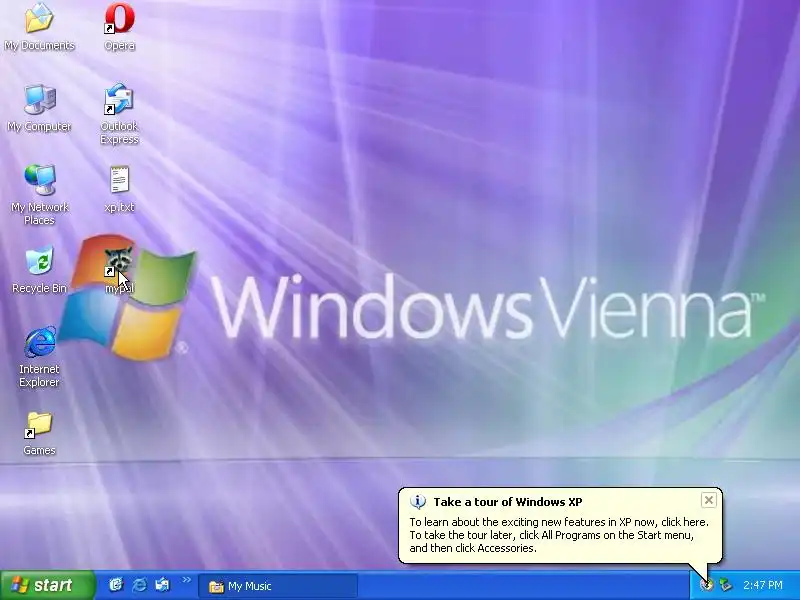Switch to the My Music taskbar button

pyautogui.click(x=278, y=586)
